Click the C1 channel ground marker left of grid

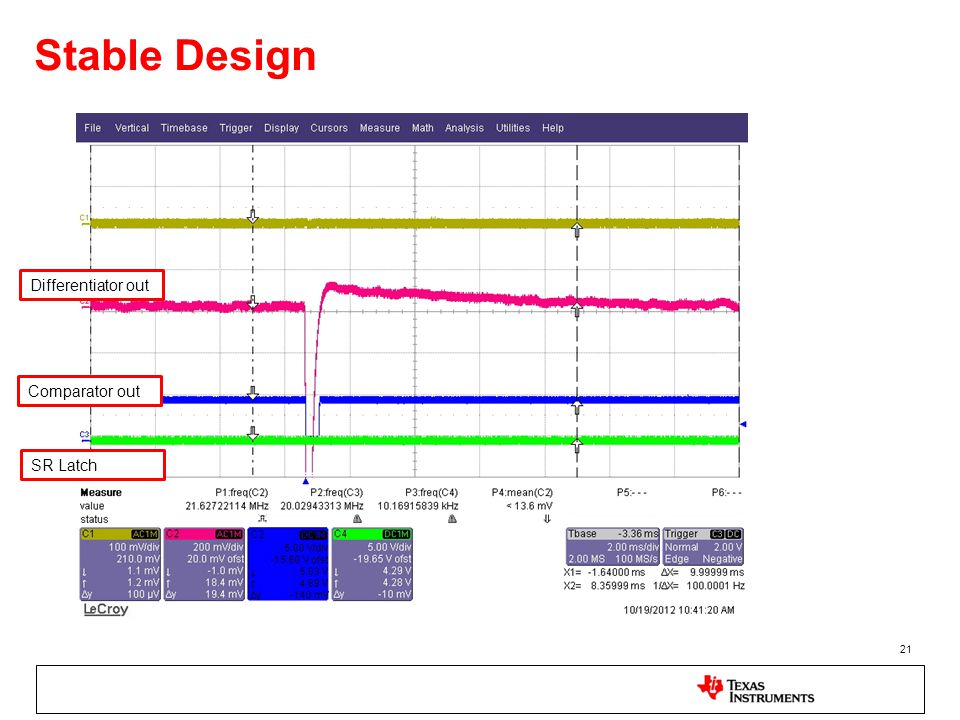84,219
